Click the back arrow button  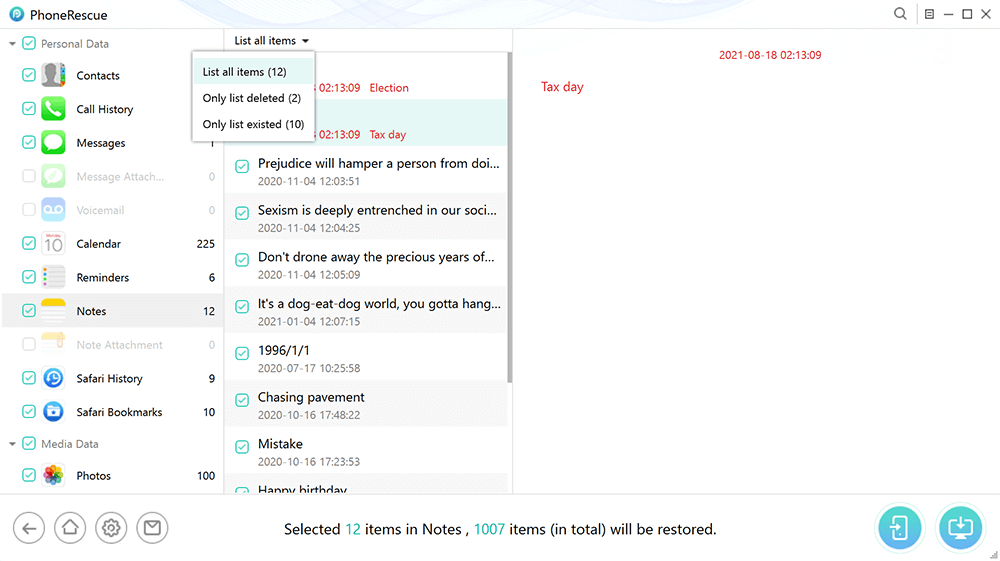(x=29, y=528)
